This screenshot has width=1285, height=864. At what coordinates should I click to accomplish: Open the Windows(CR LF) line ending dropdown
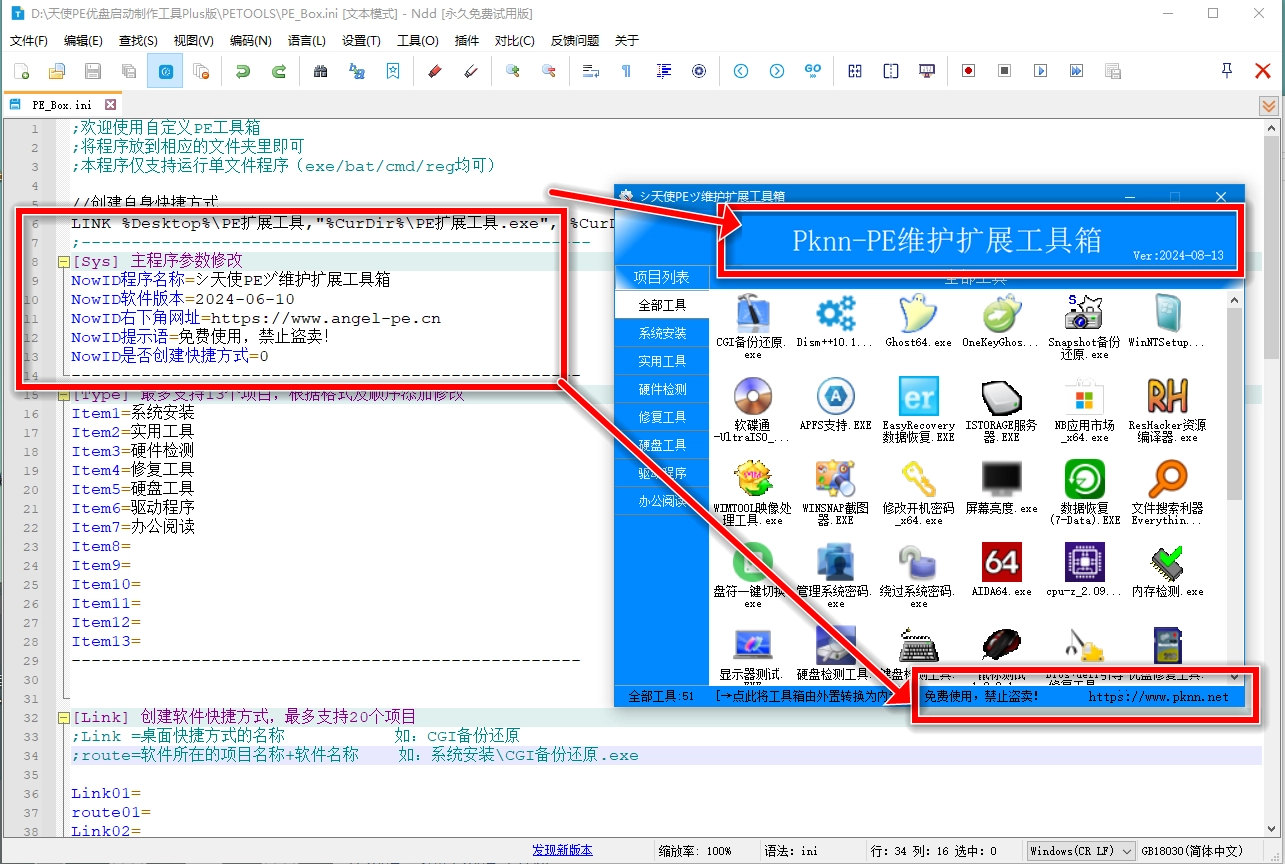pos(1081,851)
